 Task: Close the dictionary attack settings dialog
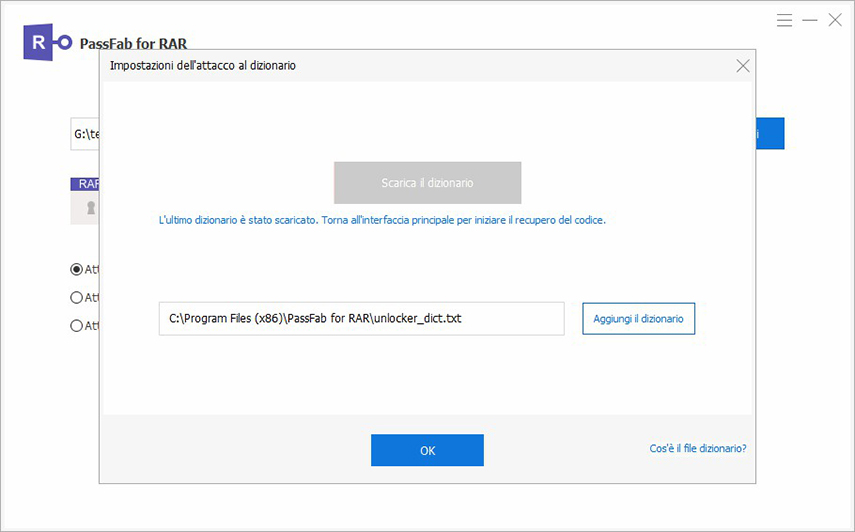(742, 66)
